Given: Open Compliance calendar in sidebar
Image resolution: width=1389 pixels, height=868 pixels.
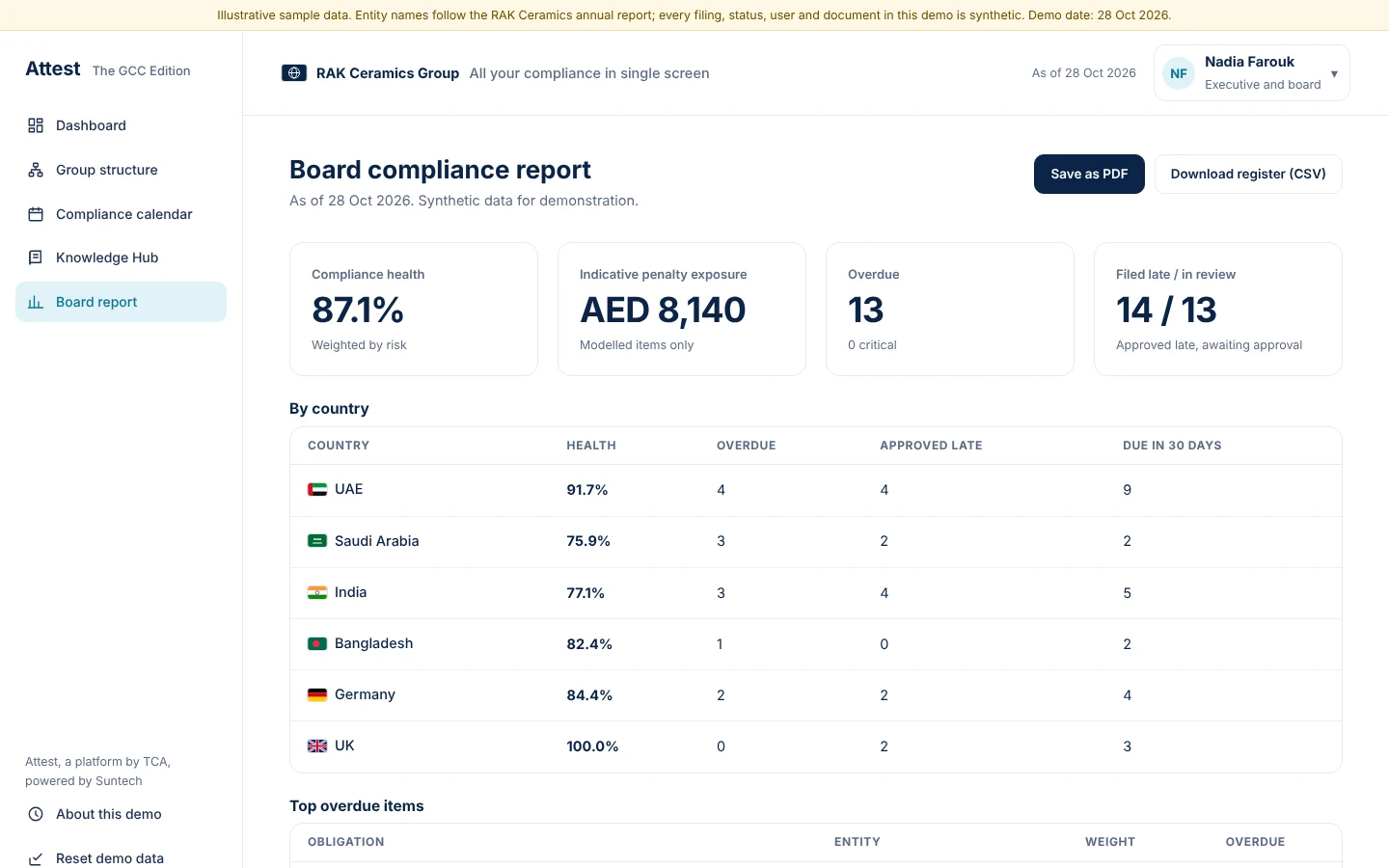Looking at the screenshot, I should (121, 214).
